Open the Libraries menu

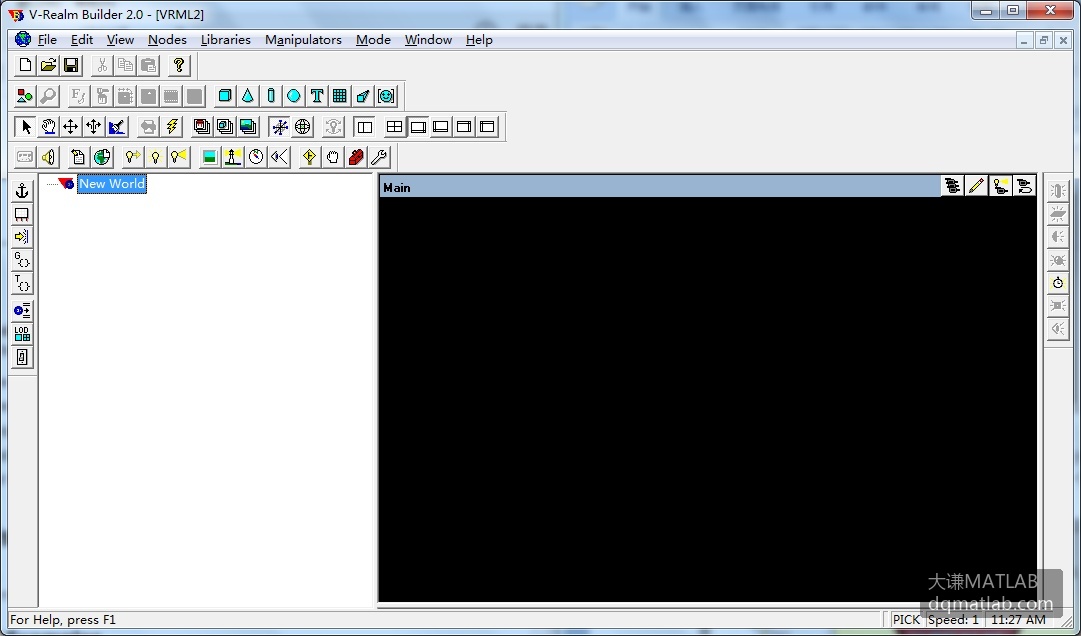coord(225,40)
